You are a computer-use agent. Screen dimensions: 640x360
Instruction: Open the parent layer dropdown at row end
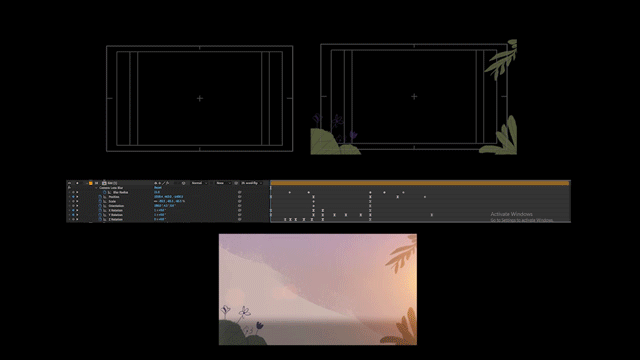(x=251, y=183)
